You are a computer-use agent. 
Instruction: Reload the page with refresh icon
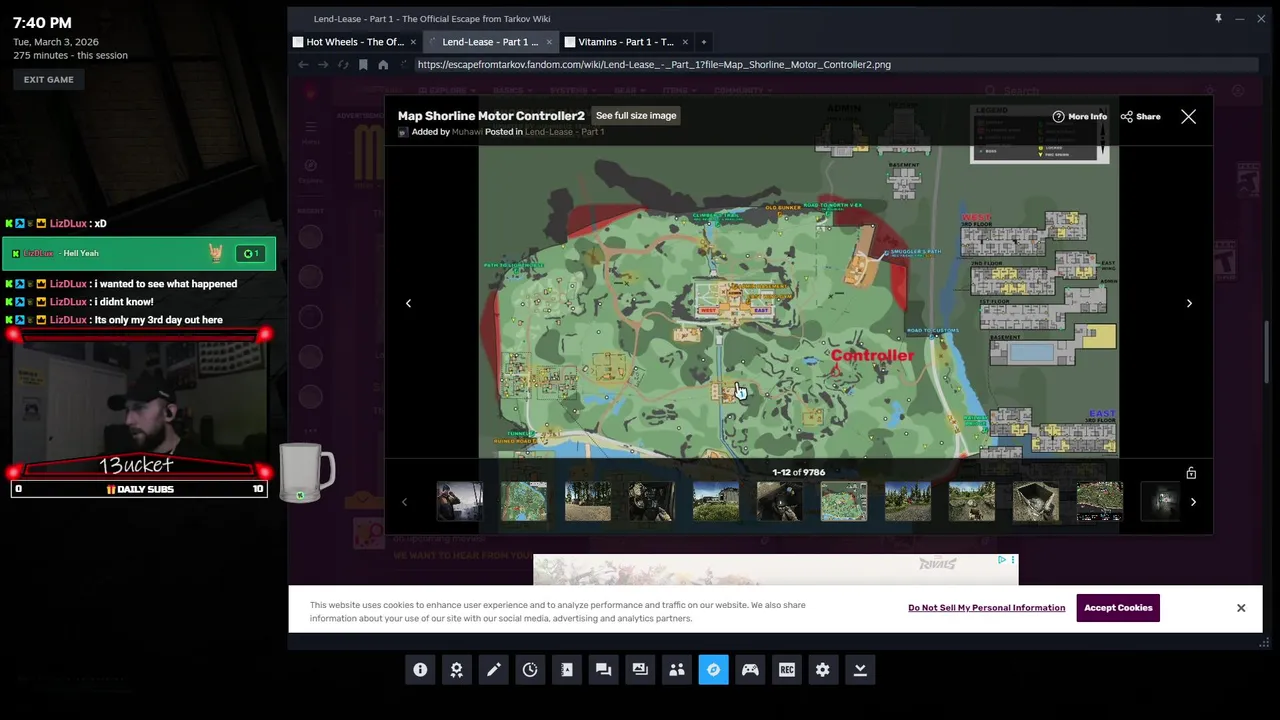click(x=343, y=65)
